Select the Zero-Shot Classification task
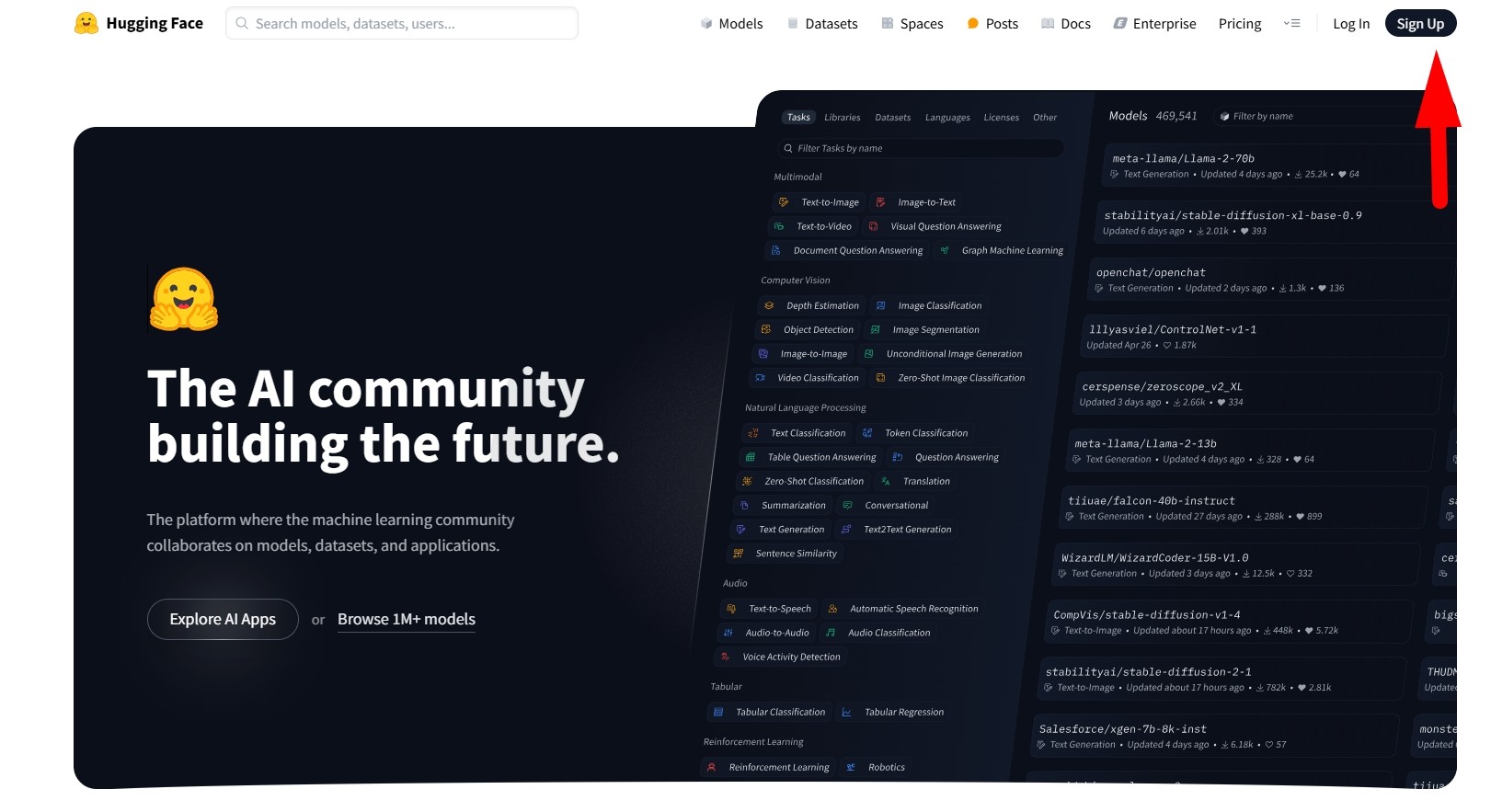The height and width of the screenshot is (812, 1491). 805,481
